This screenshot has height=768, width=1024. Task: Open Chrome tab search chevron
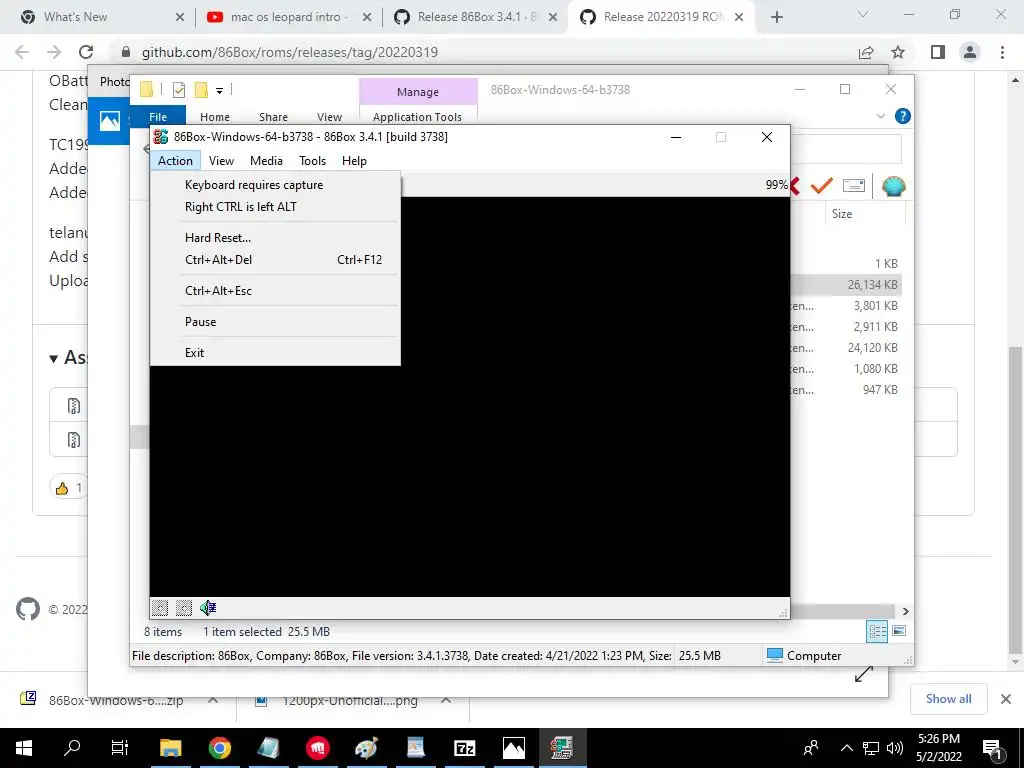click(863, 14)
